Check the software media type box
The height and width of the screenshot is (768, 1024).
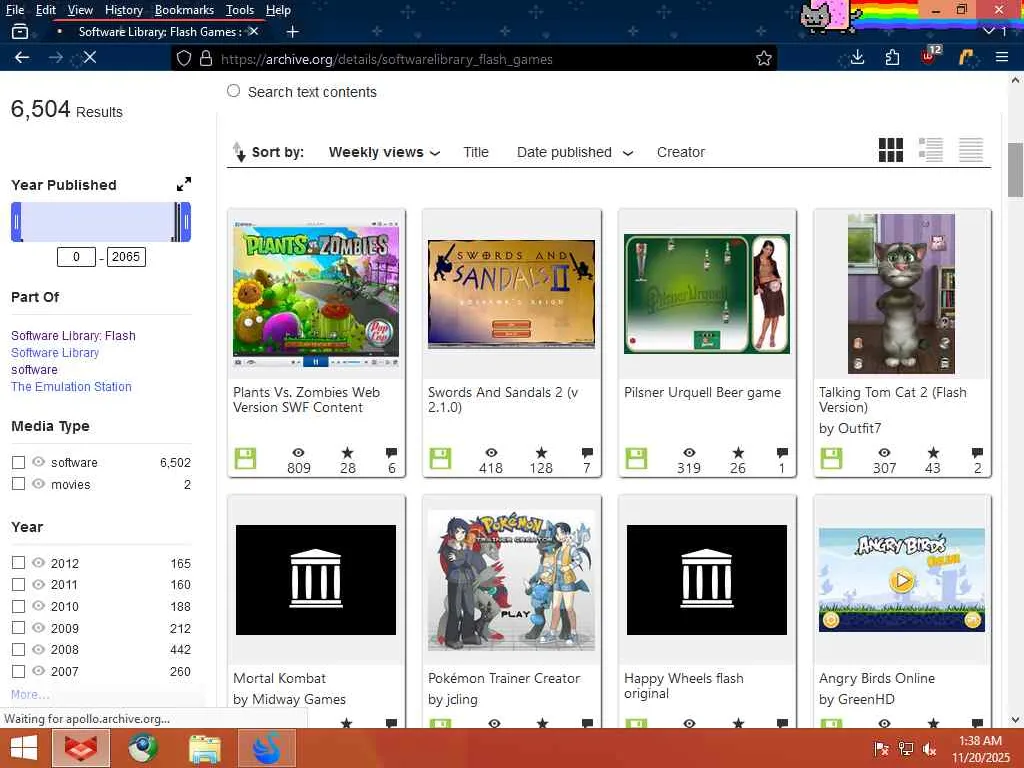(x=18, y=462)
